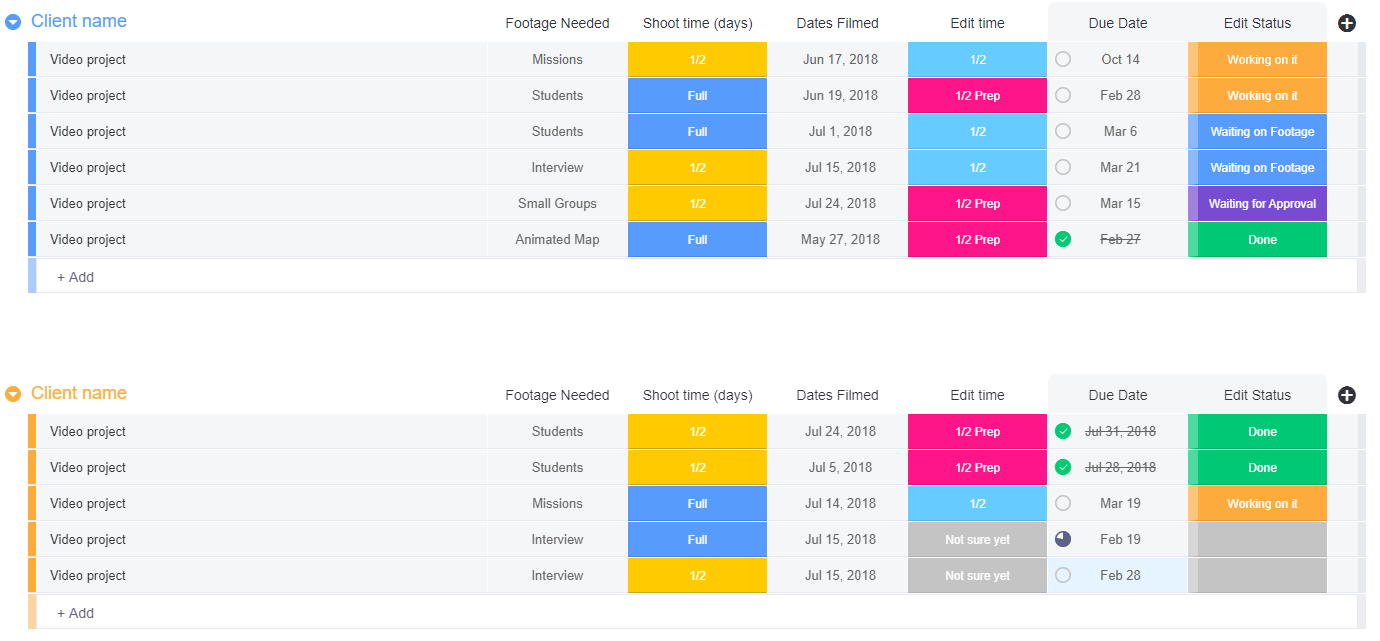The image size is (1380, 641).
Task: Click the add column plus icon in orange group
Action: (x=1346, y=395)
